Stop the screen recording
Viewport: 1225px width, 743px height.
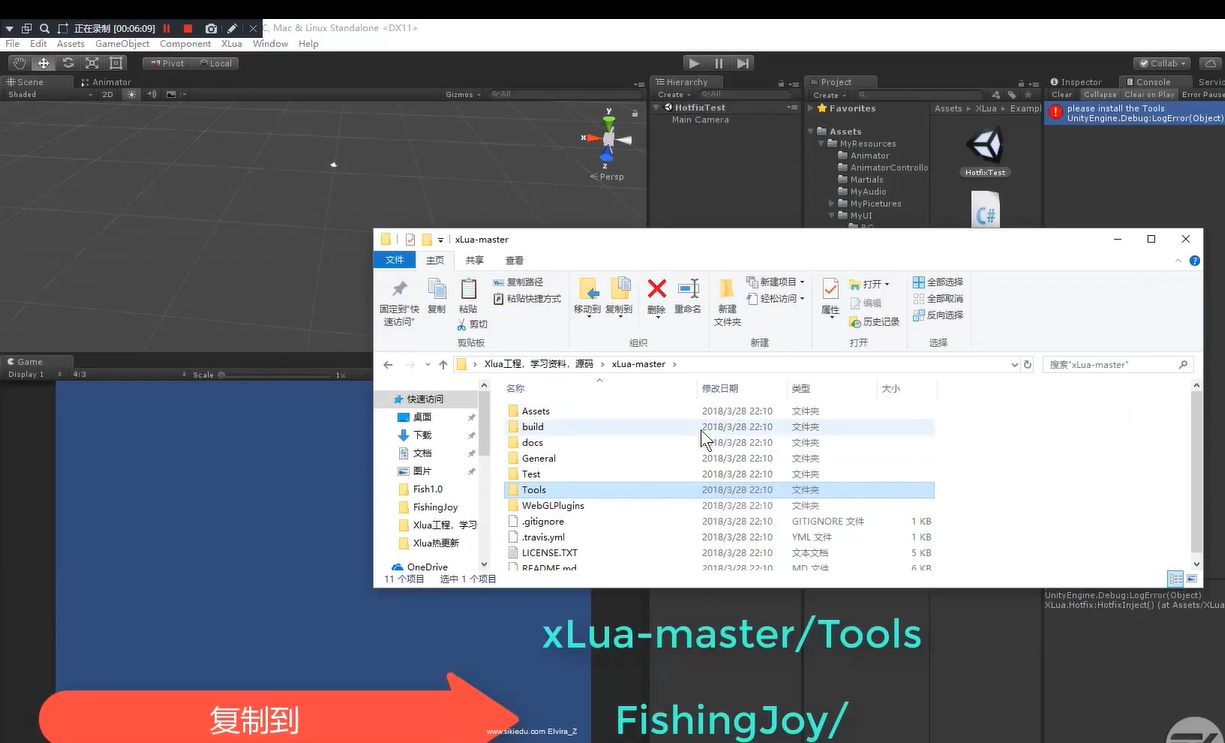pyautogui.click(x=187, y=29)
